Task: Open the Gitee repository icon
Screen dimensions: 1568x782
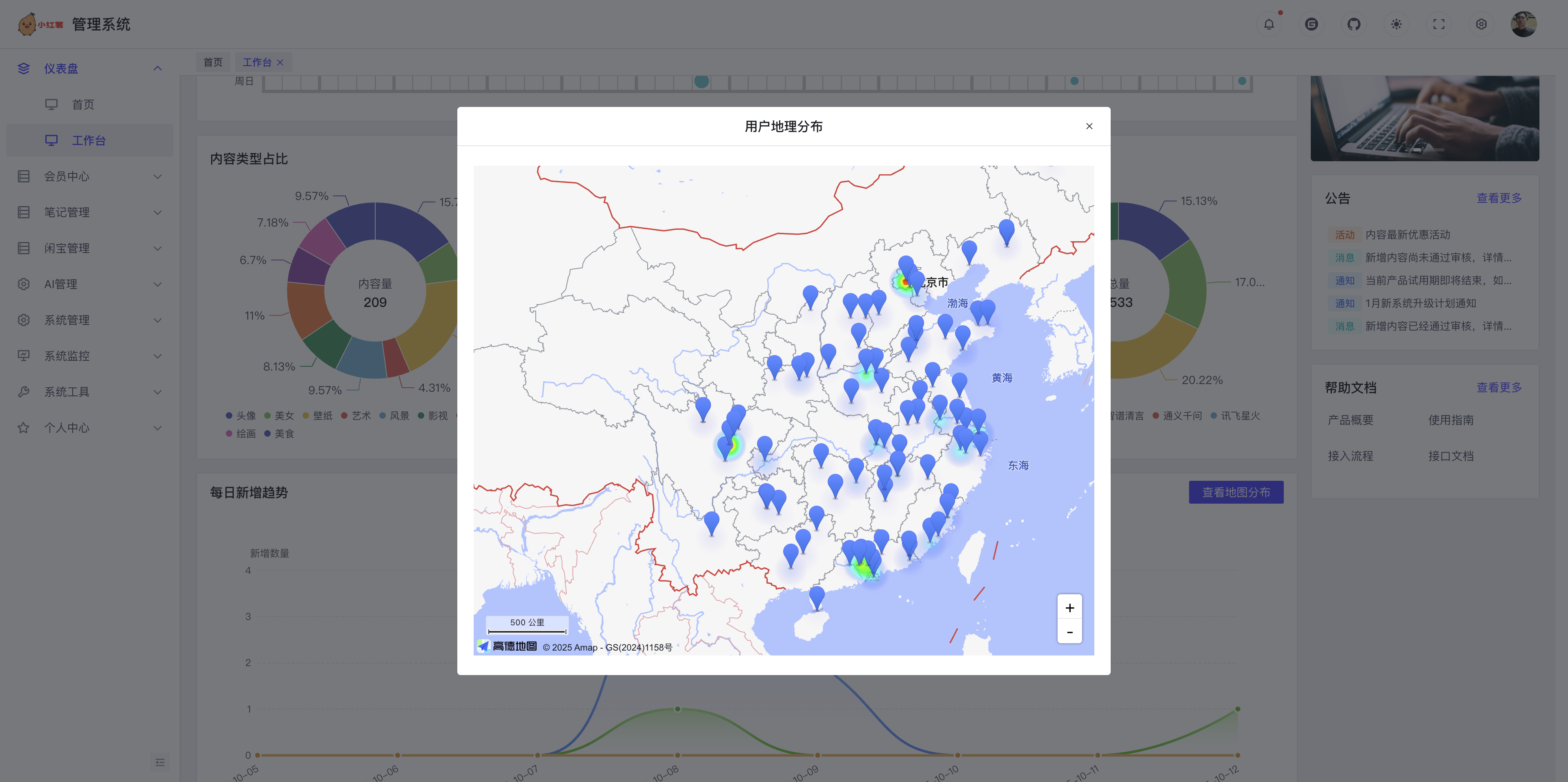Action: [1311, 24]
